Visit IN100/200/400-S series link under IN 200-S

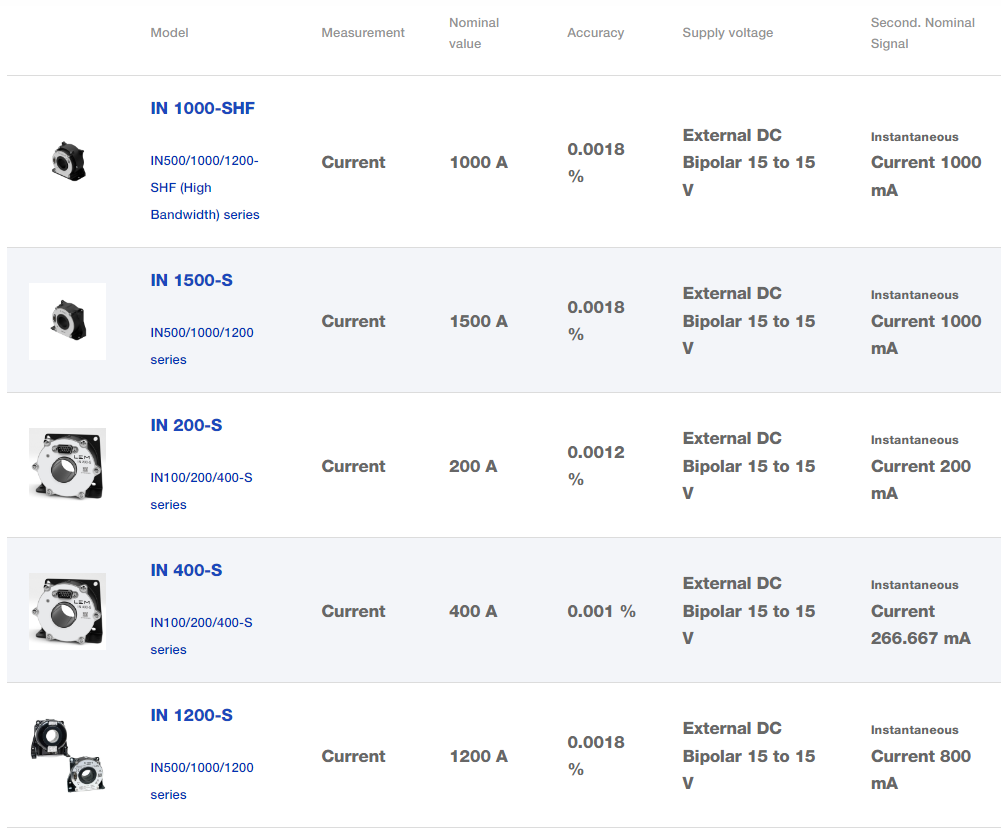click(201, 490)
